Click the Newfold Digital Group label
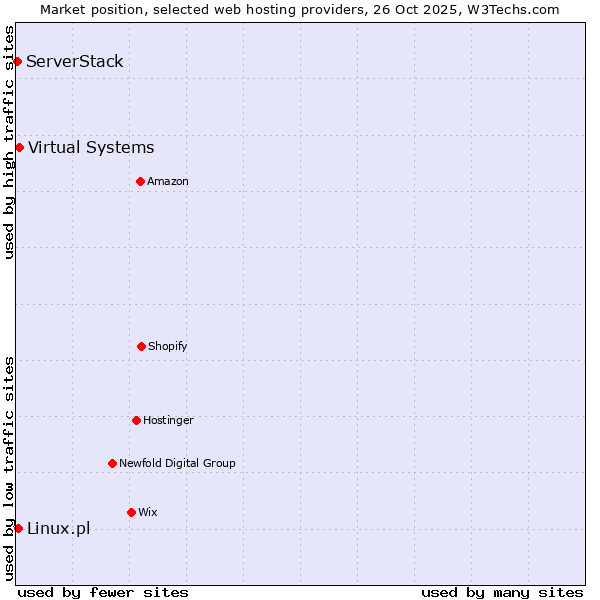600x600 pixels. click(177, 463)
